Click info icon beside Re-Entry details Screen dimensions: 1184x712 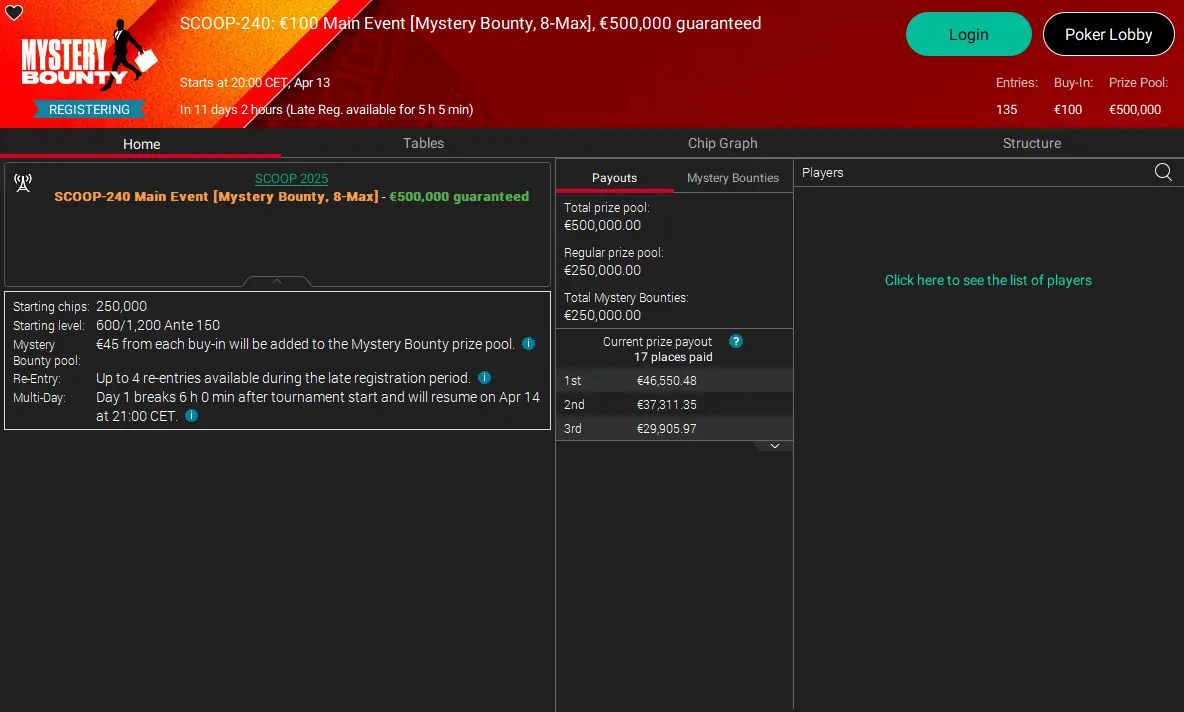pos(485,378)
